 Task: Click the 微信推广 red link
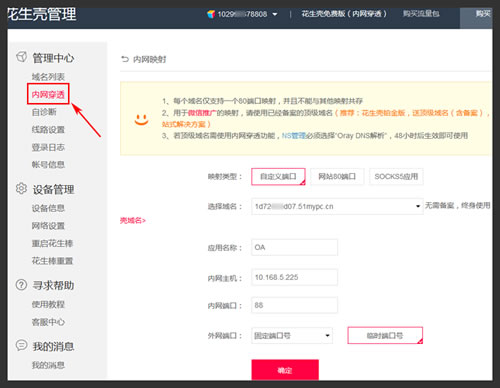point(202,113)
